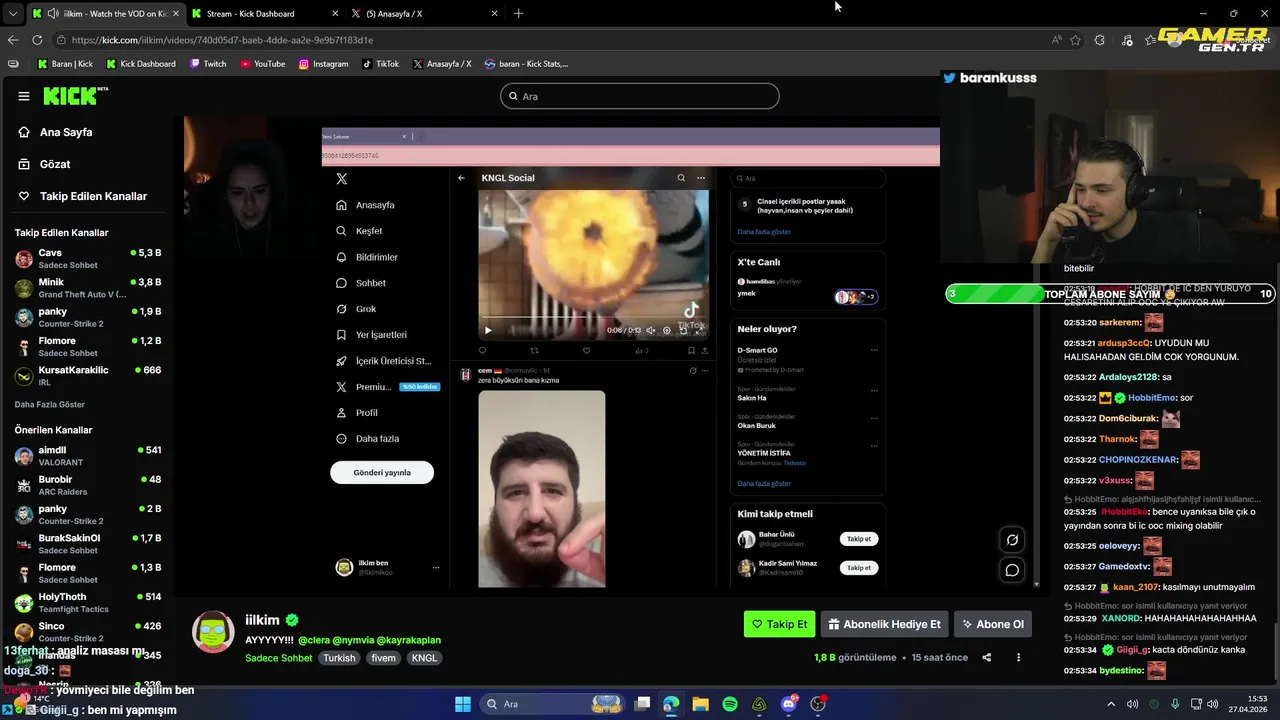Open the Sinco channel in sidebar
1280x720 pixels.
(87, 632)
